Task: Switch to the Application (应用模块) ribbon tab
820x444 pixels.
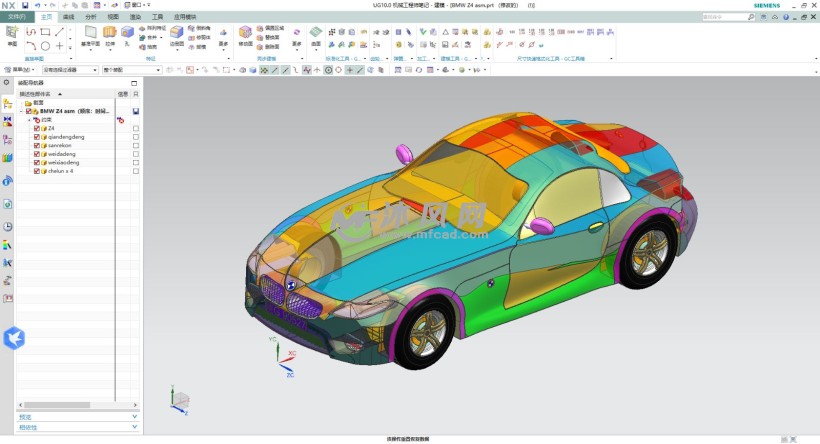Action: [x=186, y=17]
